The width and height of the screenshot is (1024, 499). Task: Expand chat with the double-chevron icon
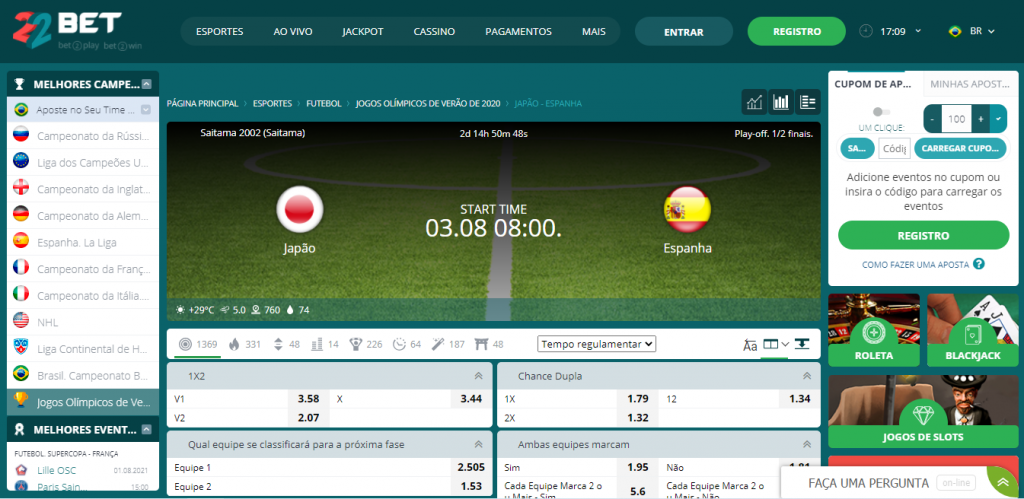coord(1003,483)
